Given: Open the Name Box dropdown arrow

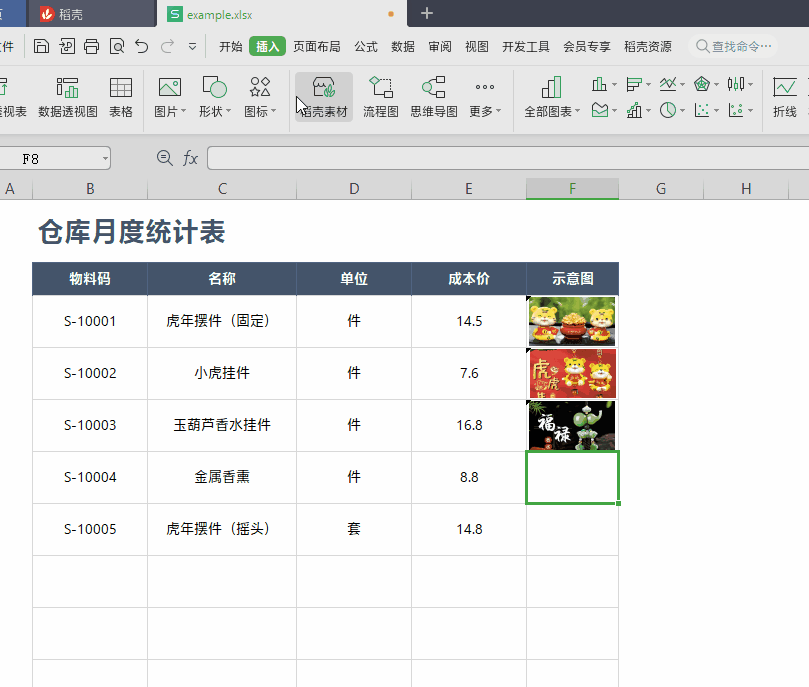Looking at the screenshot, I should pyautogui.click(x=105, y=158).
